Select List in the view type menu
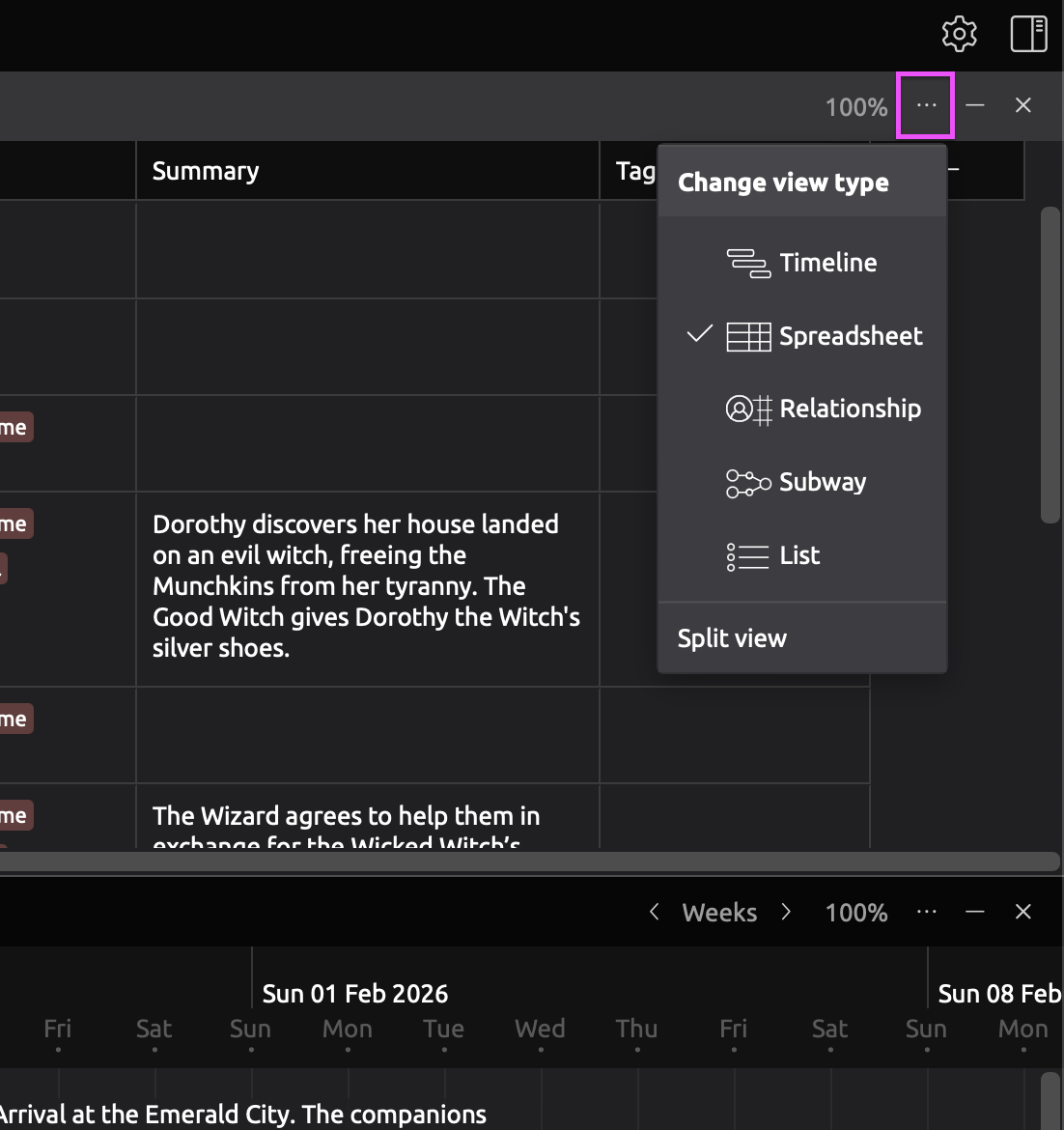1064x1130 pixels. [x=799, y=556]
